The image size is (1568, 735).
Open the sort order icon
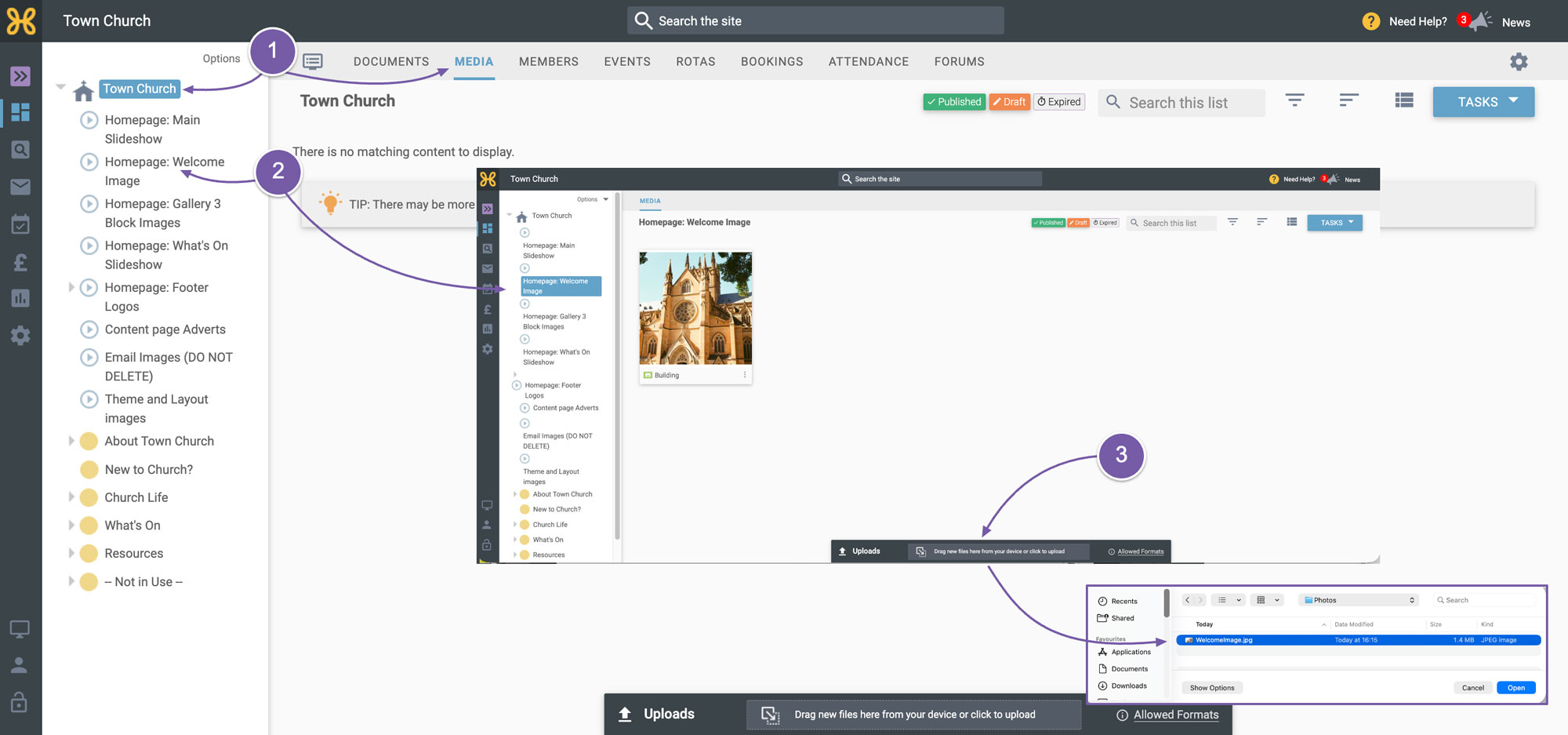[x=1348, y=100]
